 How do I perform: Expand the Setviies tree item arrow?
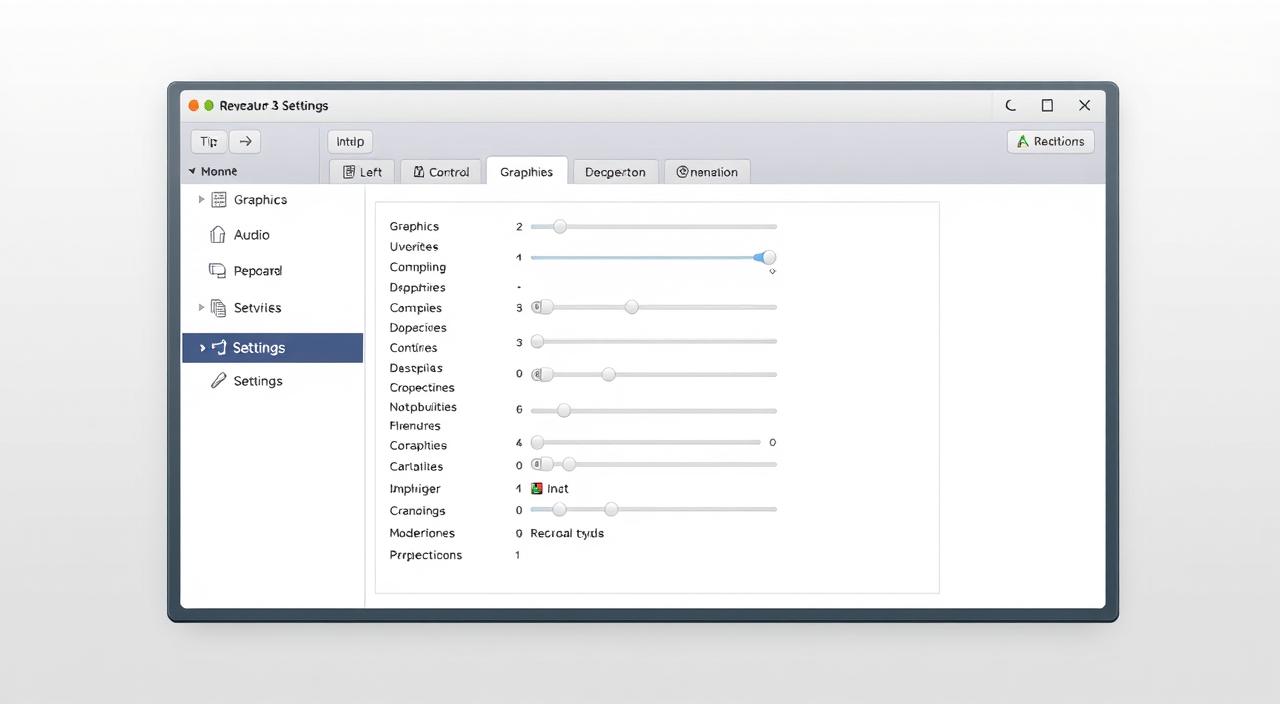tap(201, 308)
